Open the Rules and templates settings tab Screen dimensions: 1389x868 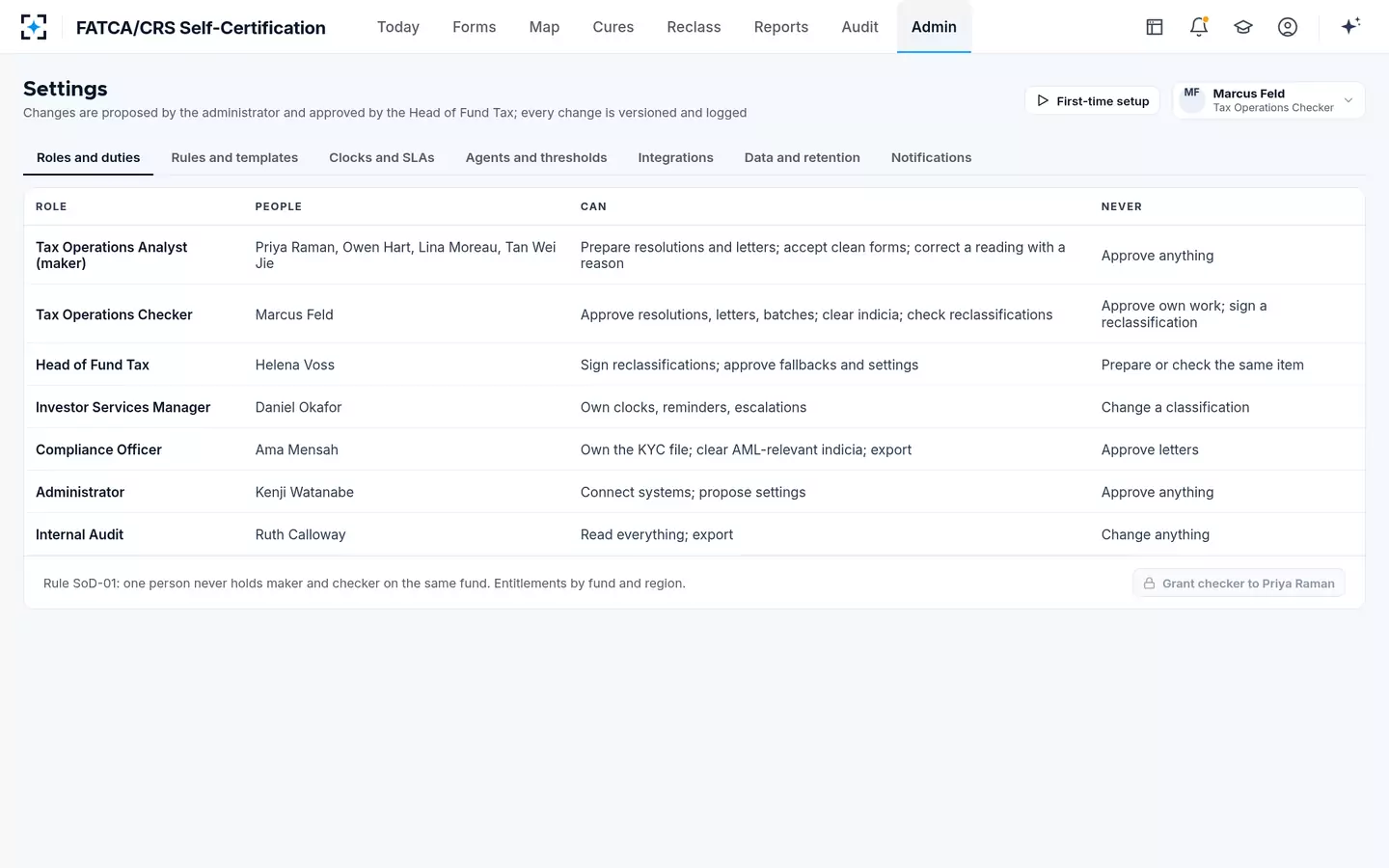[x=234, y=158]
